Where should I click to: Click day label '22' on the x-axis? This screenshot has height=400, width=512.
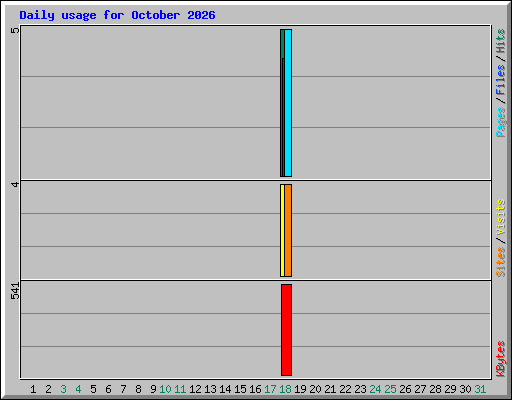pos(345,389)
